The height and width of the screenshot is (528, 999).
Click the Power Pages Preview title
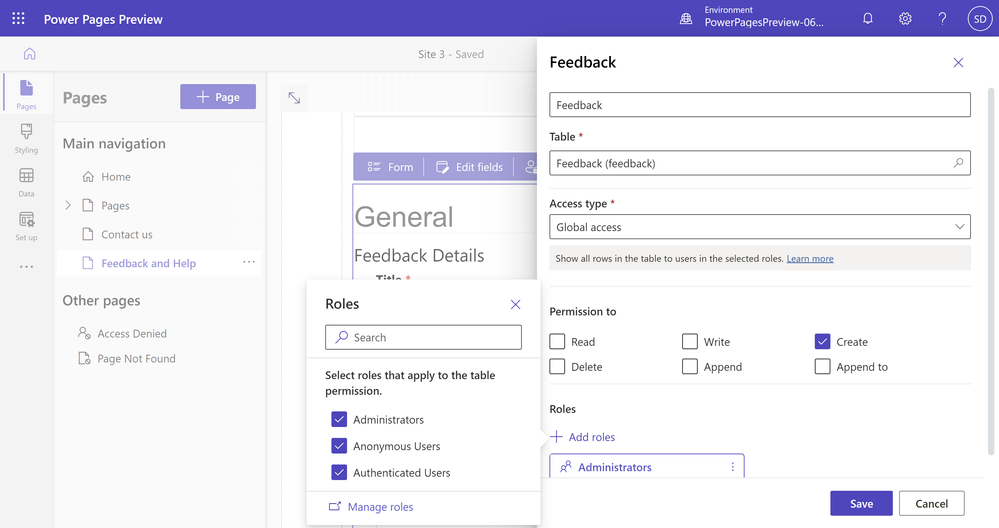tap(103, 19)
